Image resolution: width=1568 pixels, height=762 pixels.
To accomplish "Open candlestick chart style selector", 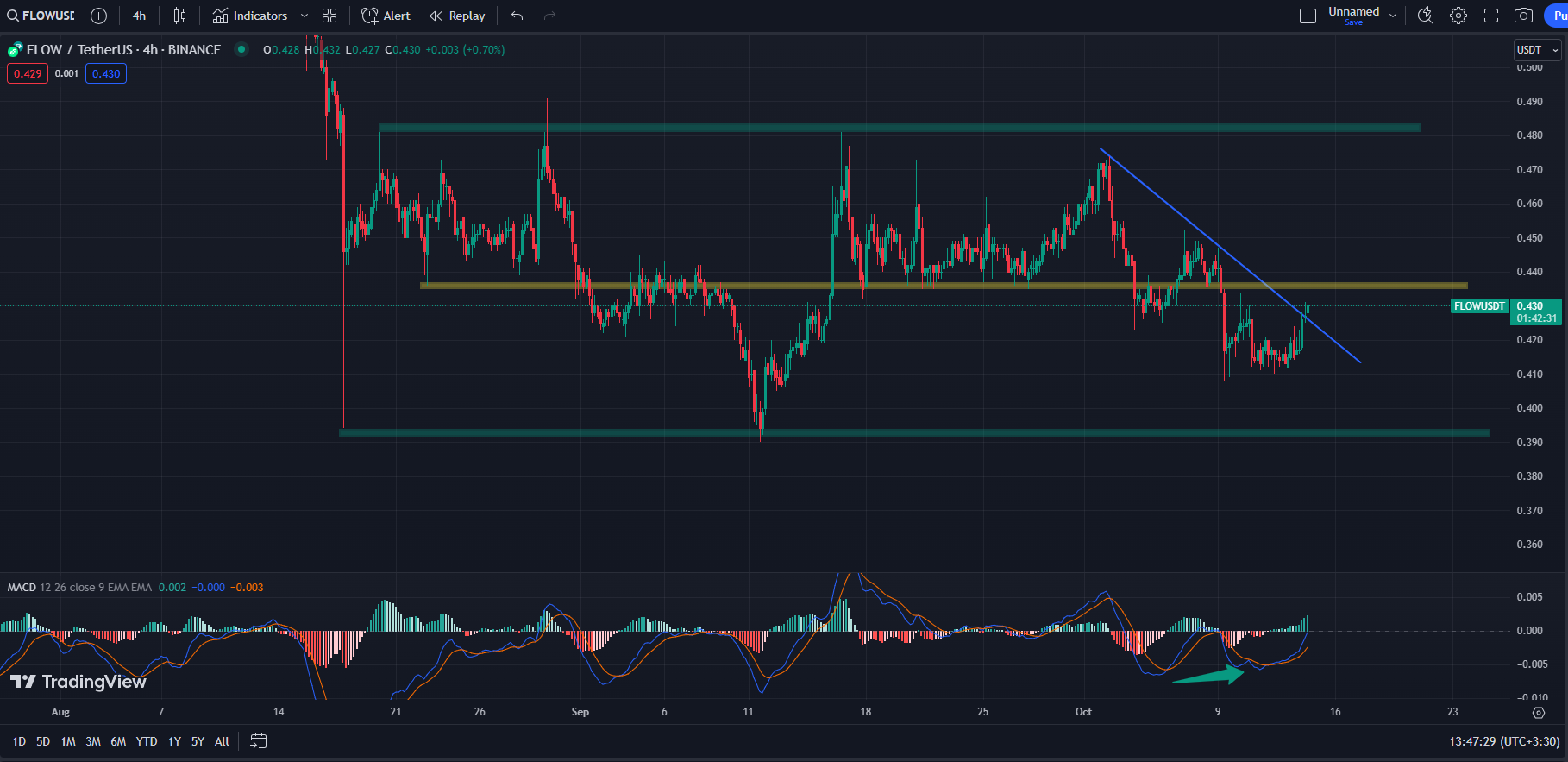I will pos(179,16).
